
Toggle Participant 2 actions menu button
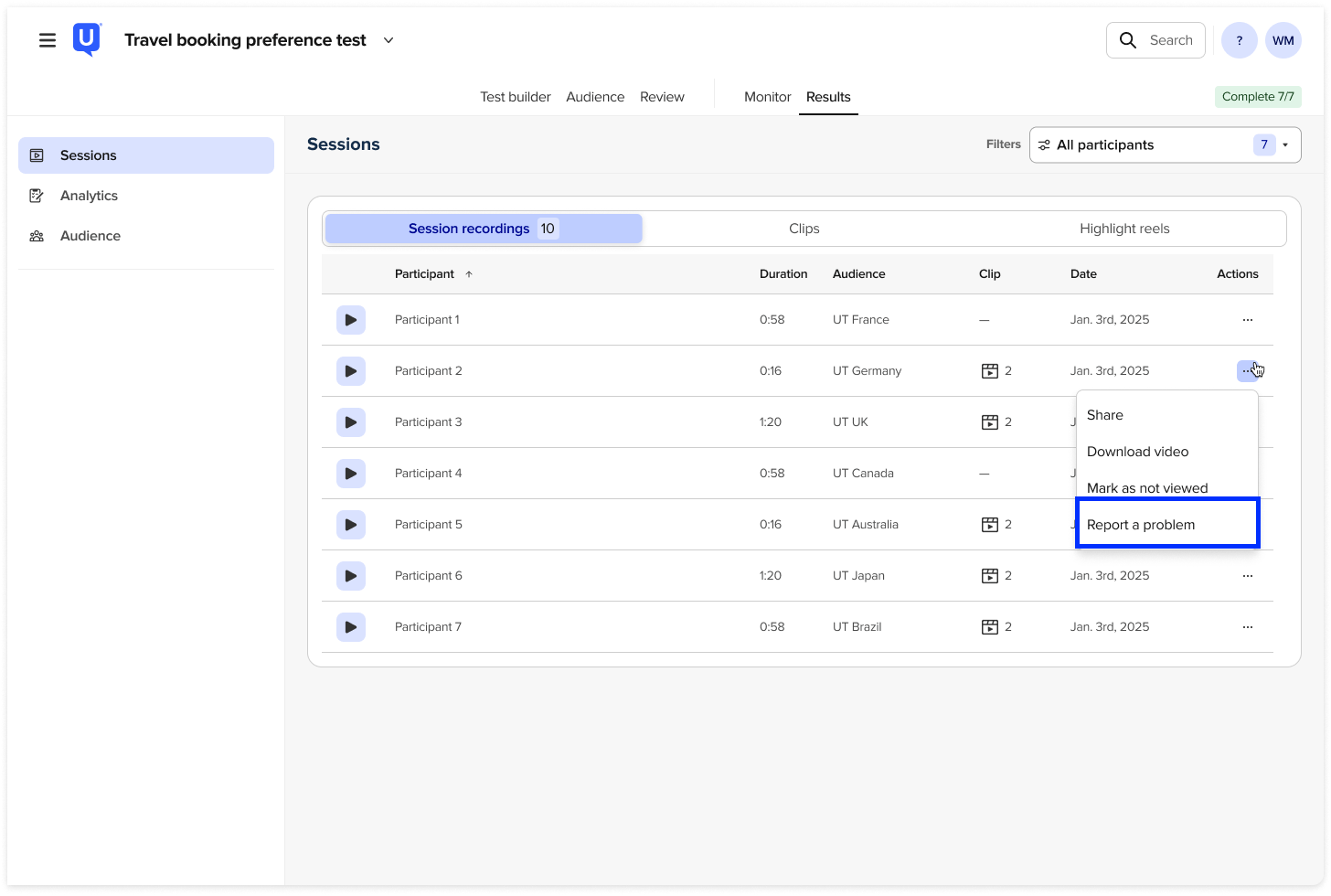click(1247, 371)
